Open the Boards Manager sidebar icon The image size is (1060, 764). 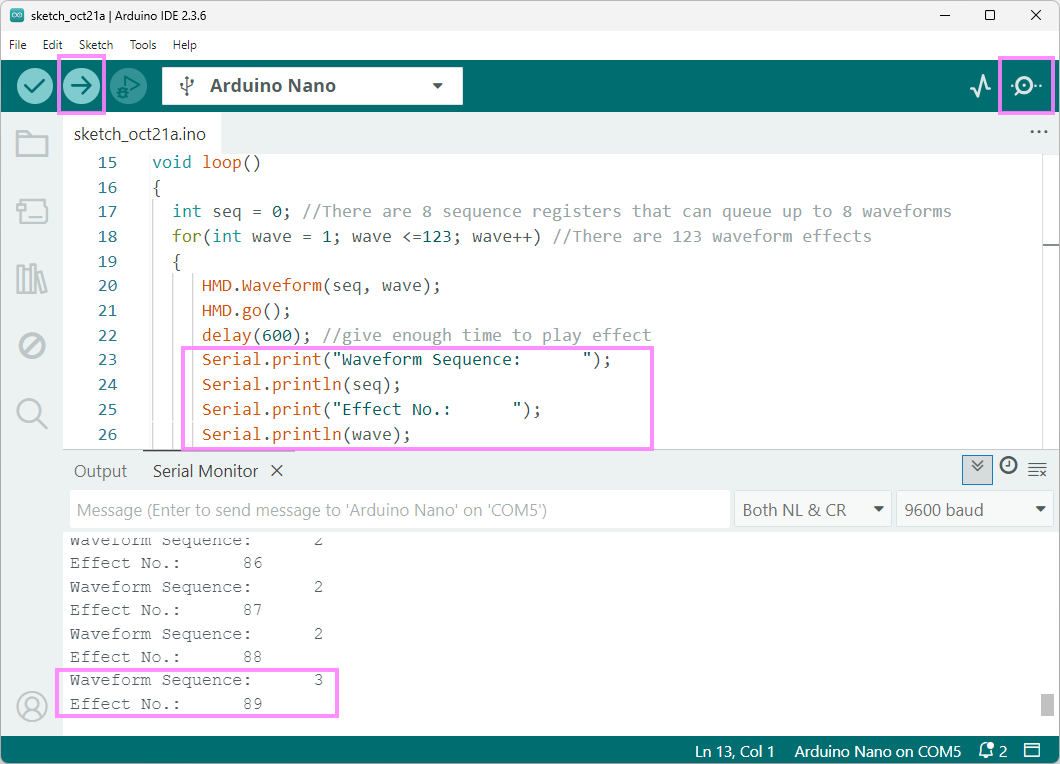coord(32,211)
